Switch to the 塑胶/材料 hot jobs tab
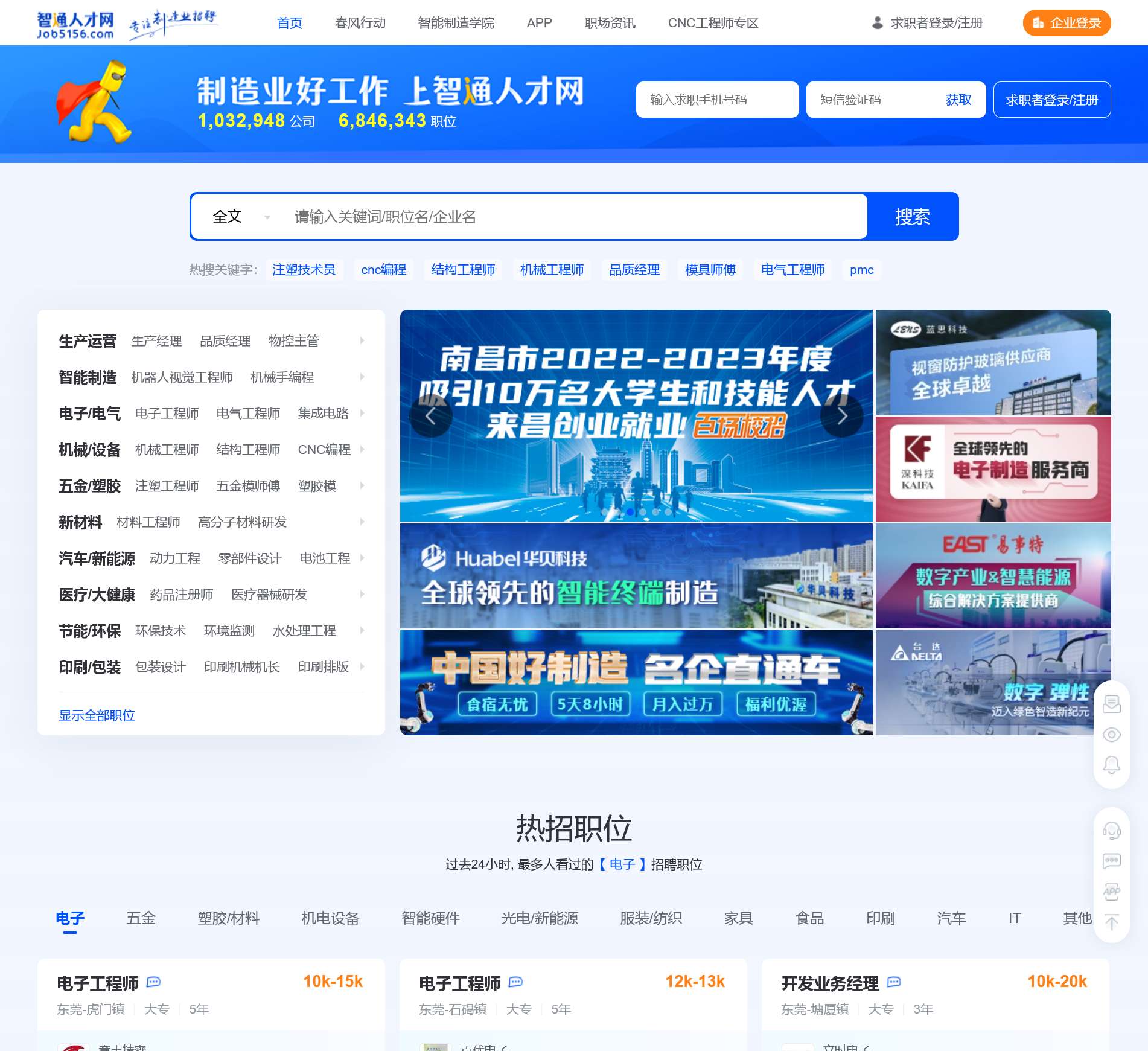 229,918
